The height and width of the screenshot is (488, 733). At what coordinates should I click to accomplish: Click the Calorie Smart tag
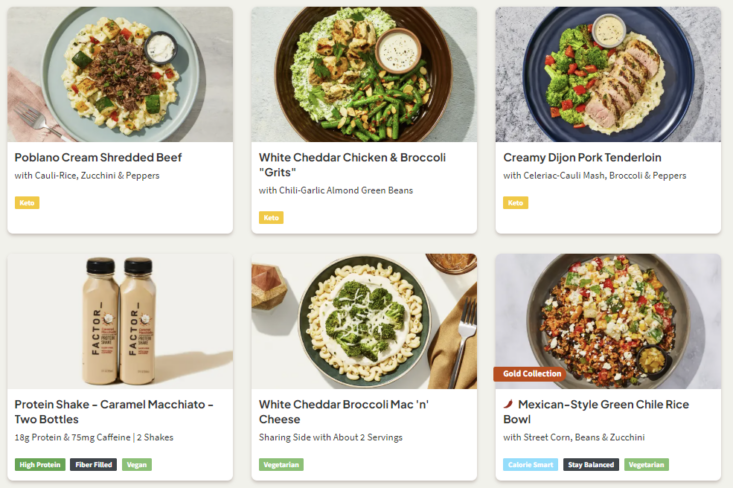529,465
